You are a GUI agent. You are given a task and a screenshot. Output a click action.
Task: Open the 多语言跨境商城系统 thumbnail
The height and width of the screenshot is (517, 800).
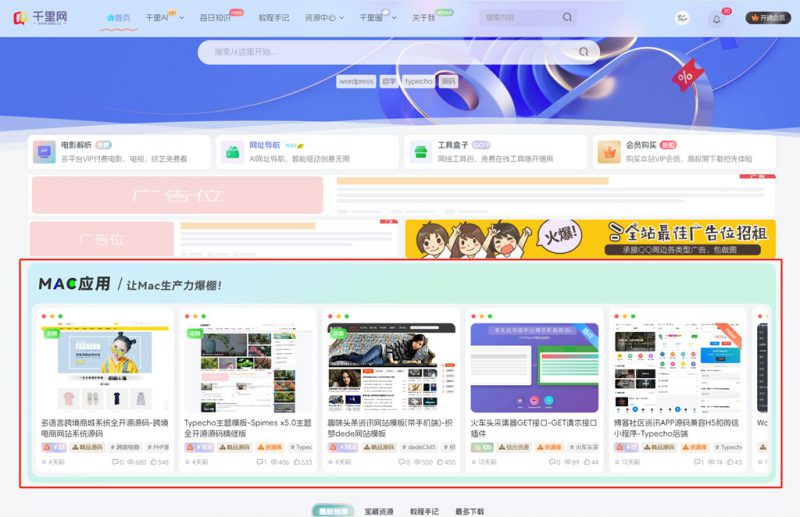coord(105,367)
